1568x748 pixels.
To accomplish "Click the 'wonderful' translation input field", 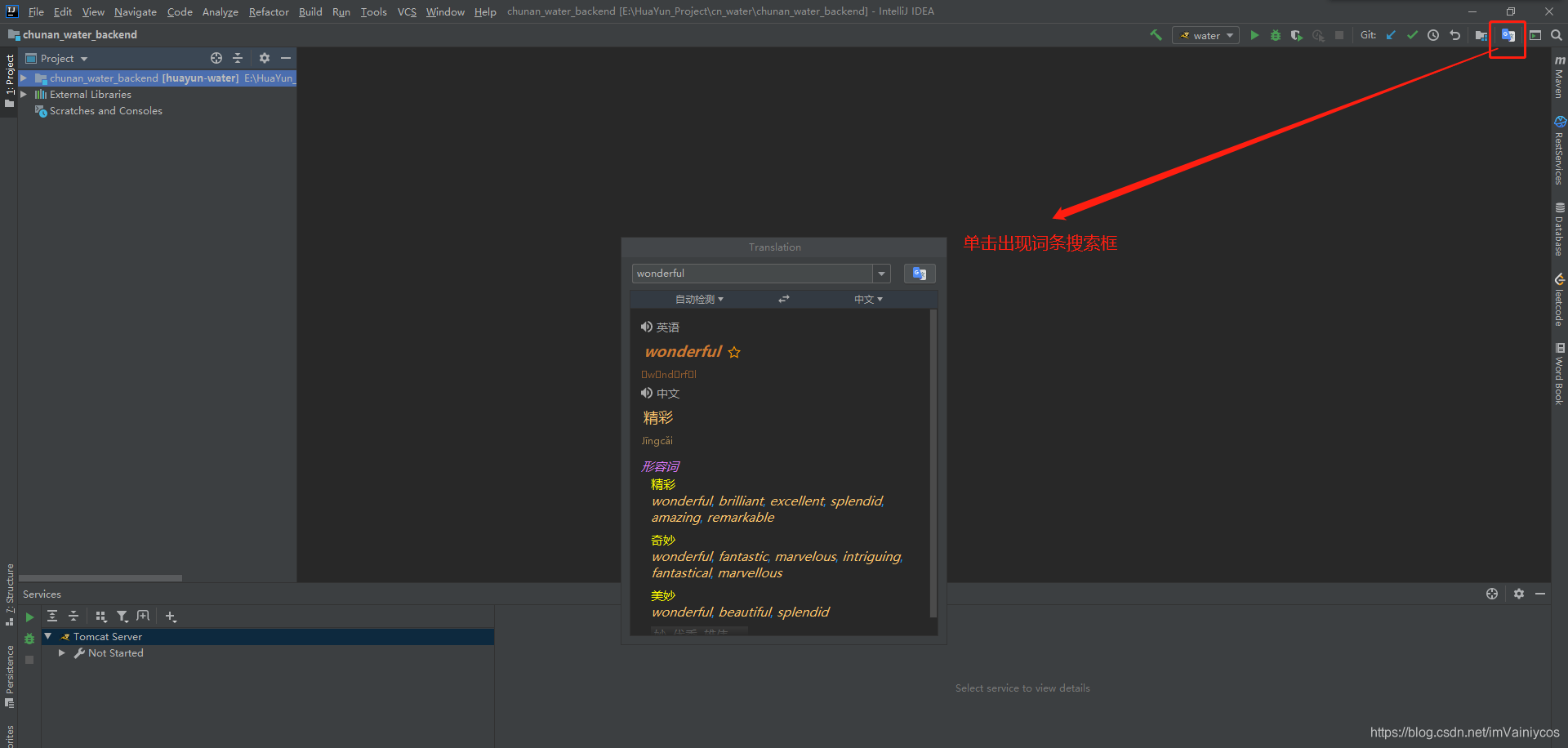I will pos(752,274).
